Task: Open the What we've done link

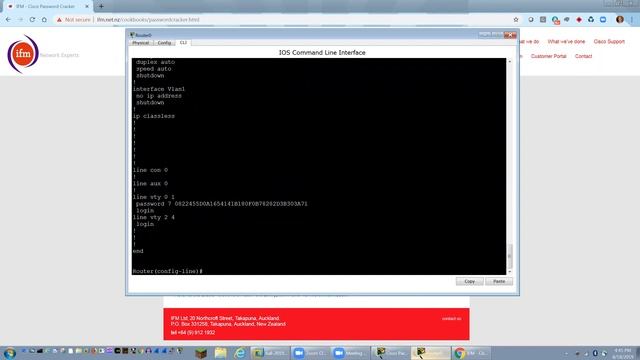Action: [x=566, y=42]
